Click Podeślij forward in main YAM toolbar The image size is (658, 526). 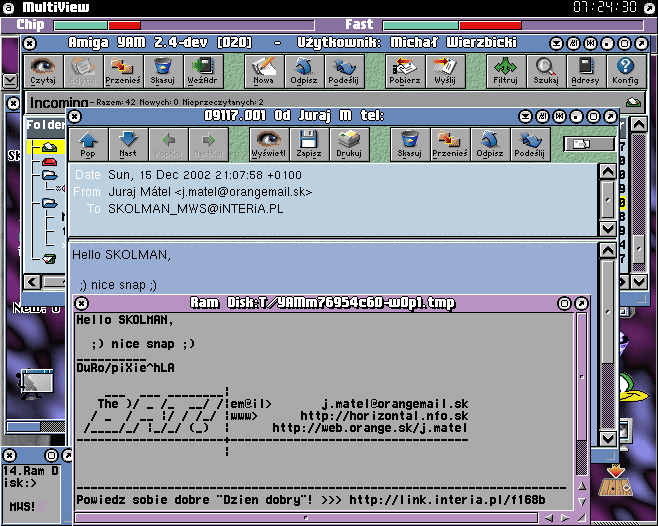coord(344,71)
